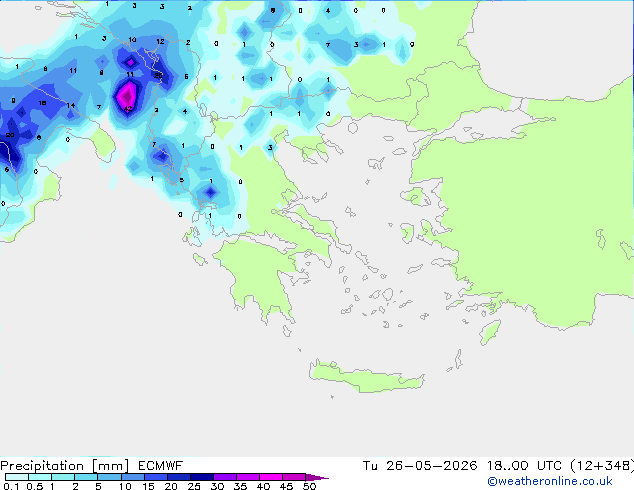
Task: Click legend label '40'
Action: click(x=263, y=486)
